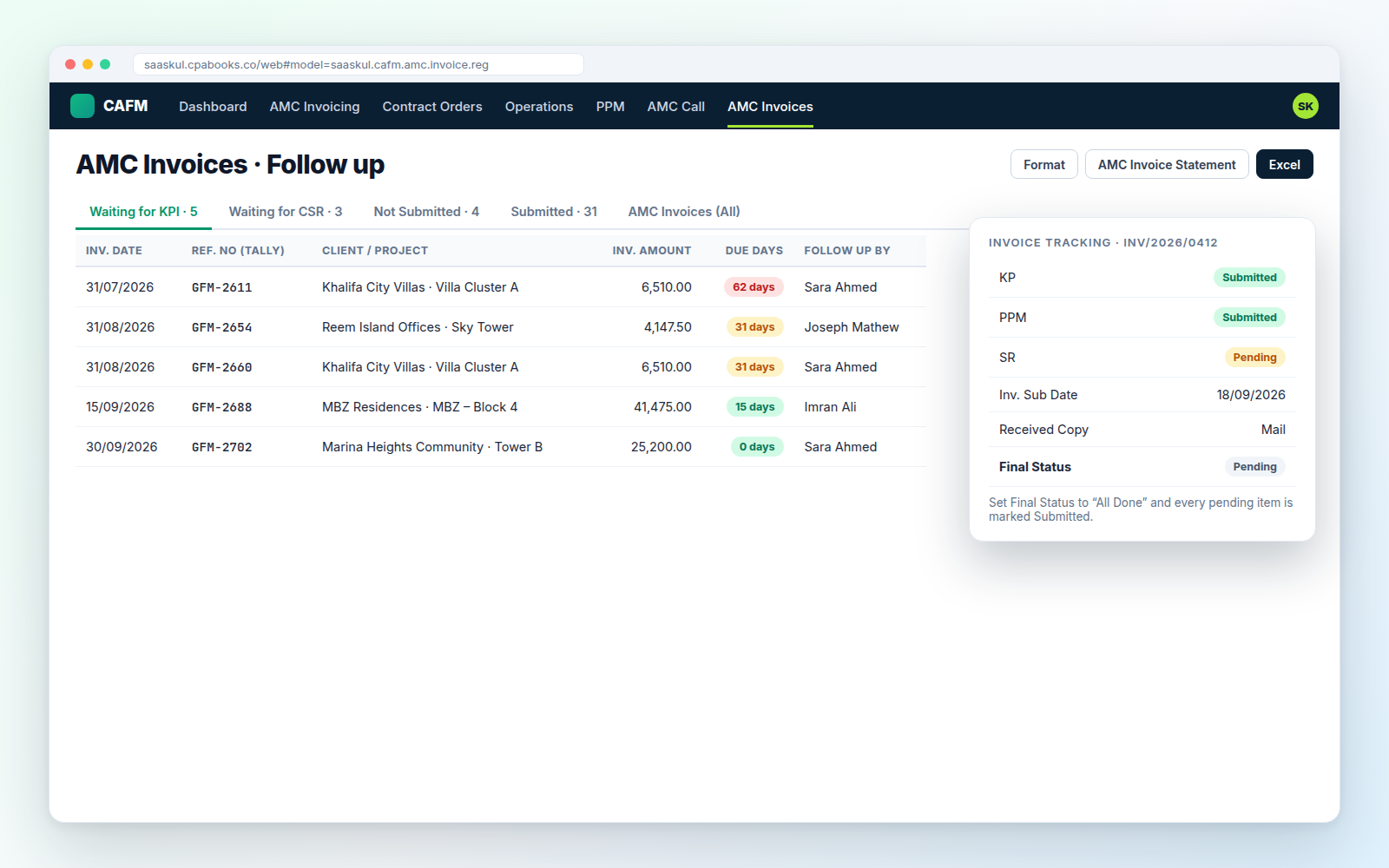
Task: Click follow-up name Joseph Mathew
Action: coord(852,327)
